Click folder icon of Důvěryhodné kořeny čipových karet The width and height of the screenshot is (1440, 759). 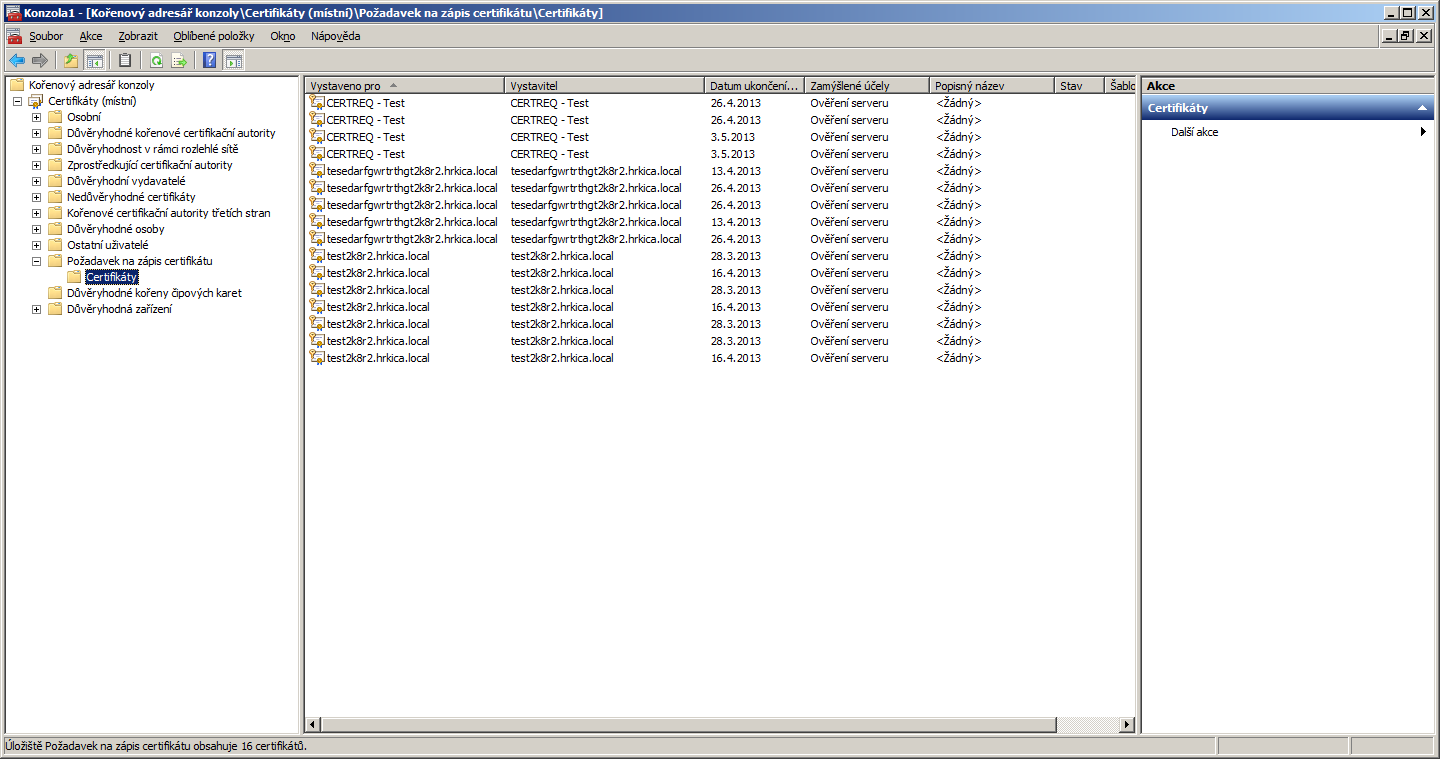55,293
